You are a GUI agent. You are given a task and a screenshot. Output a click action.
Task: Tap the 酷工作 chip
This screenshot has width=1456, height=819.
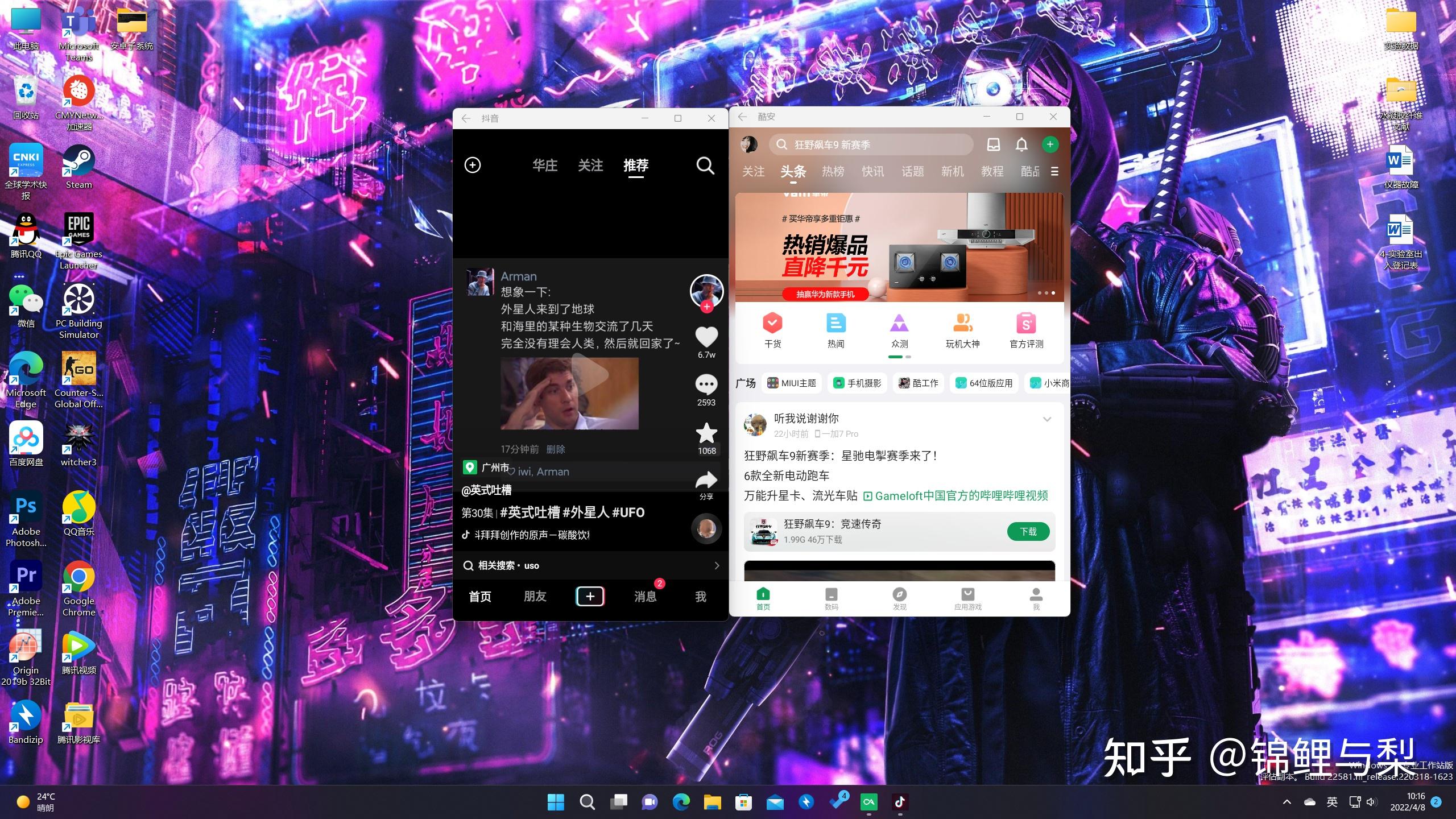click(x=919, y=383)
